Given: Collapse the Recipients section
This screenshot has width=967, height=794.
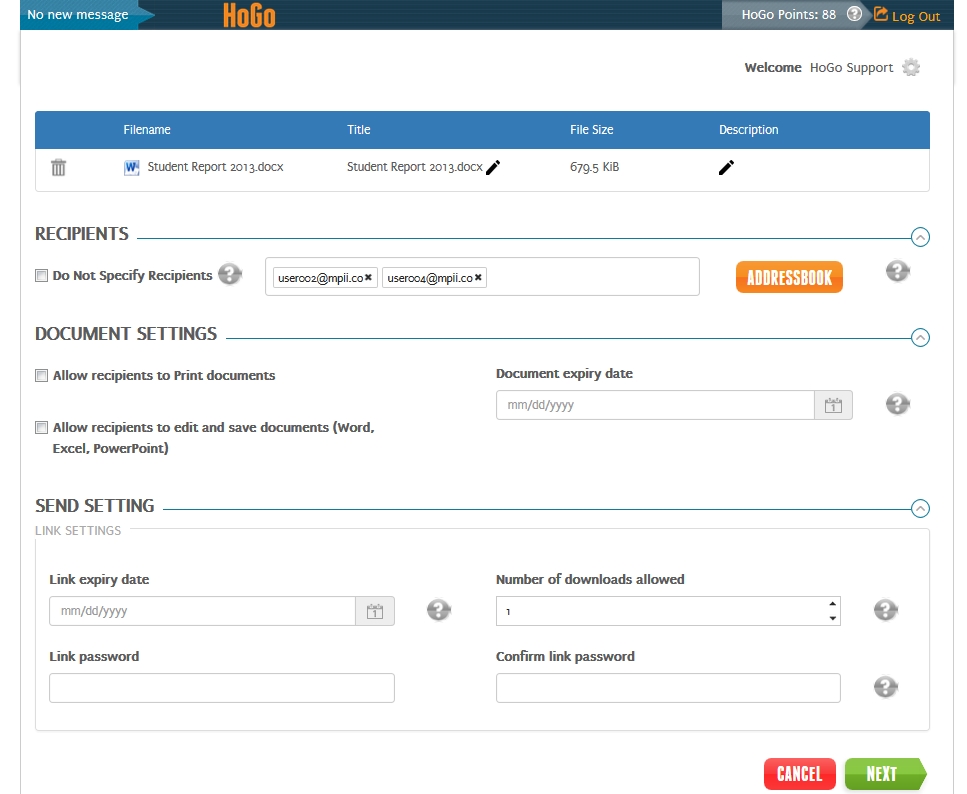Looking at the screenshot, I should [x=921, y=237].
